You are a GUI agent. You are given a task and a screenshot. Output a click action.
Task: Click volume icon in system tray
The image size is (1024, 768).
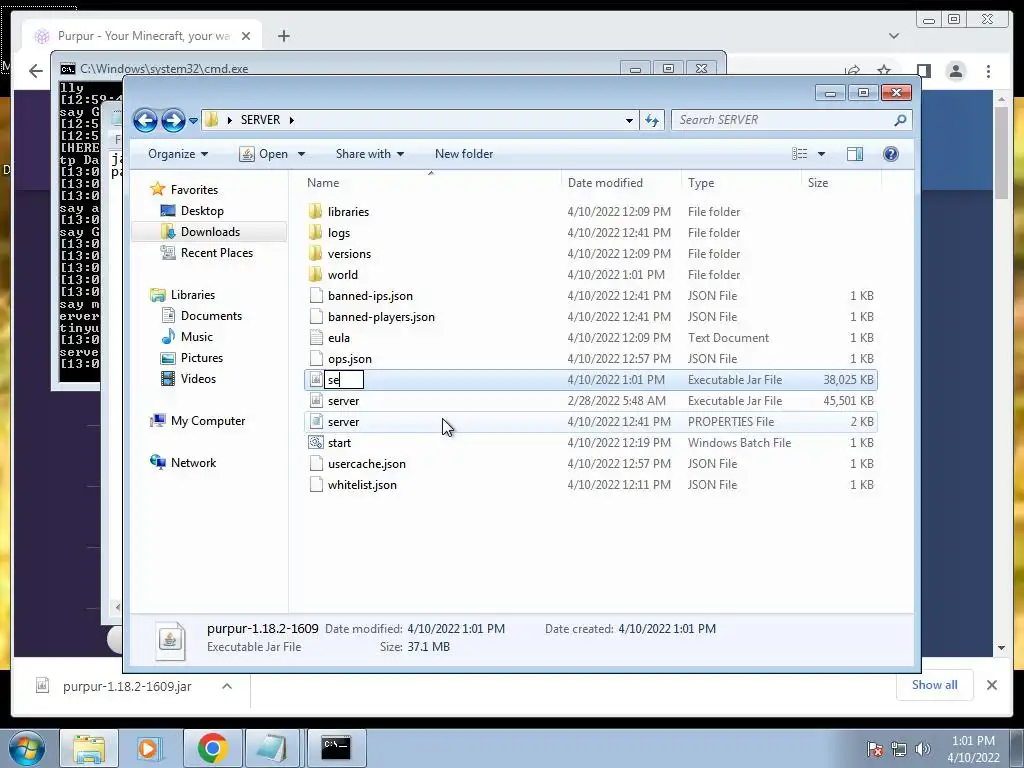click(x=922, y=749)
